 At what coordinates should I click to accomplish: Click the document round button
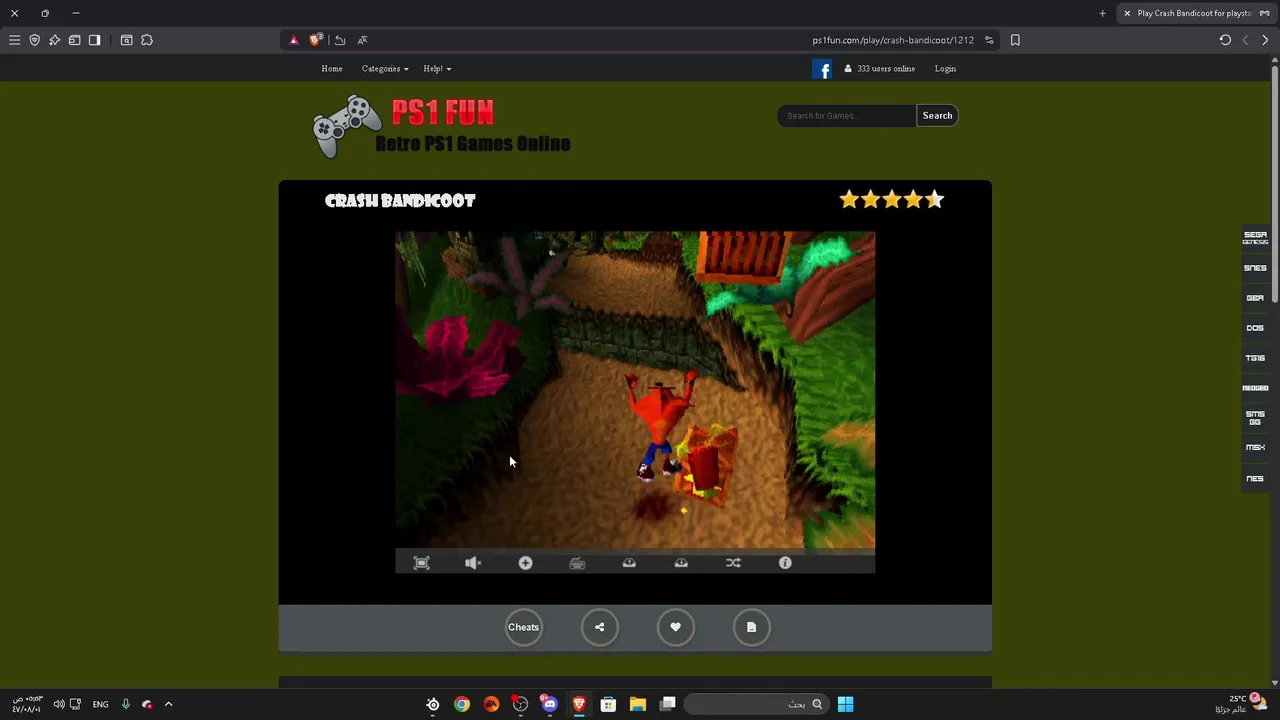pyautogui.click(x=751, y=627)
